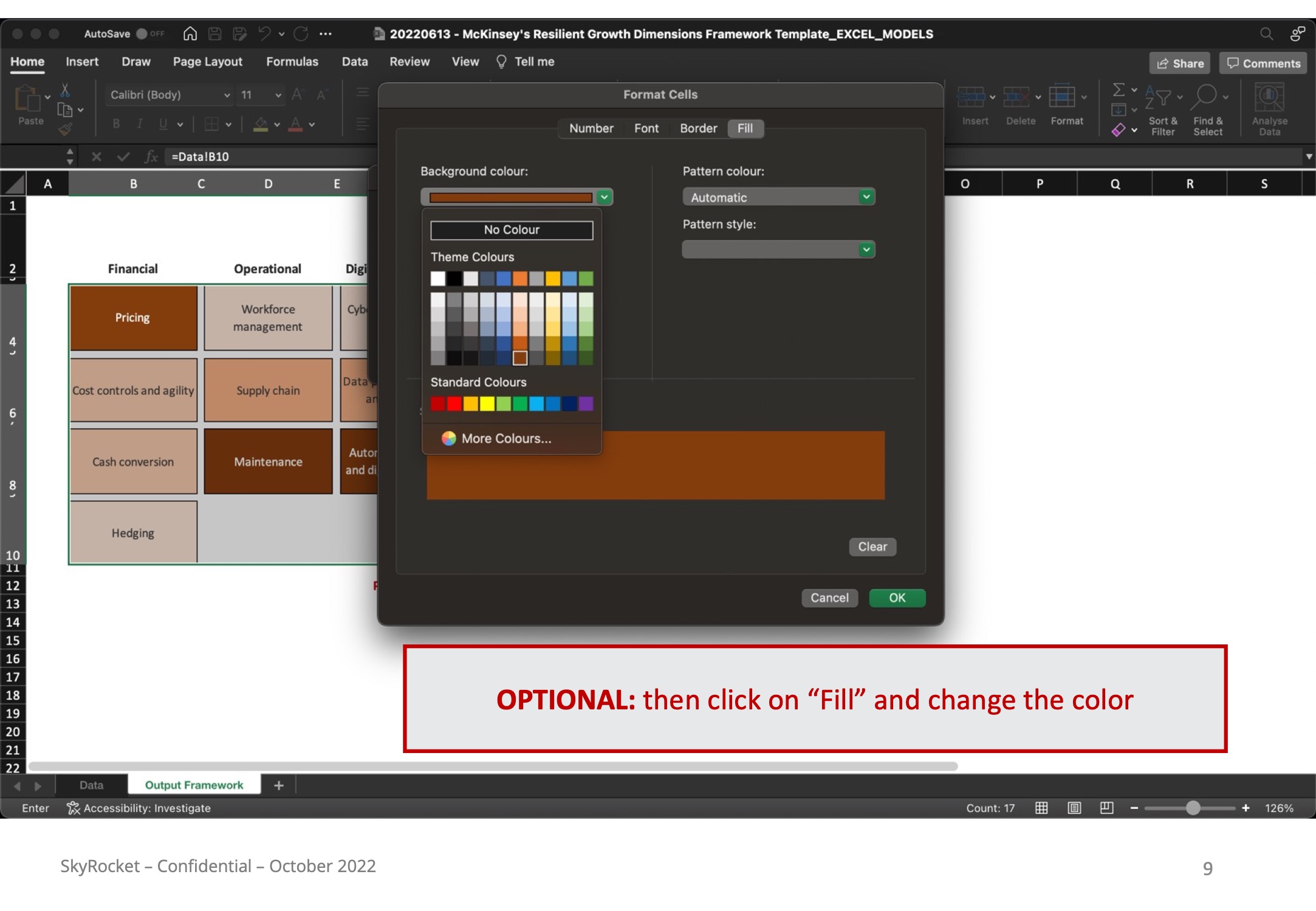Click the Redo icon in title bar
Image resolution: width=1316 pixels, height=911 pixels.
301,34
